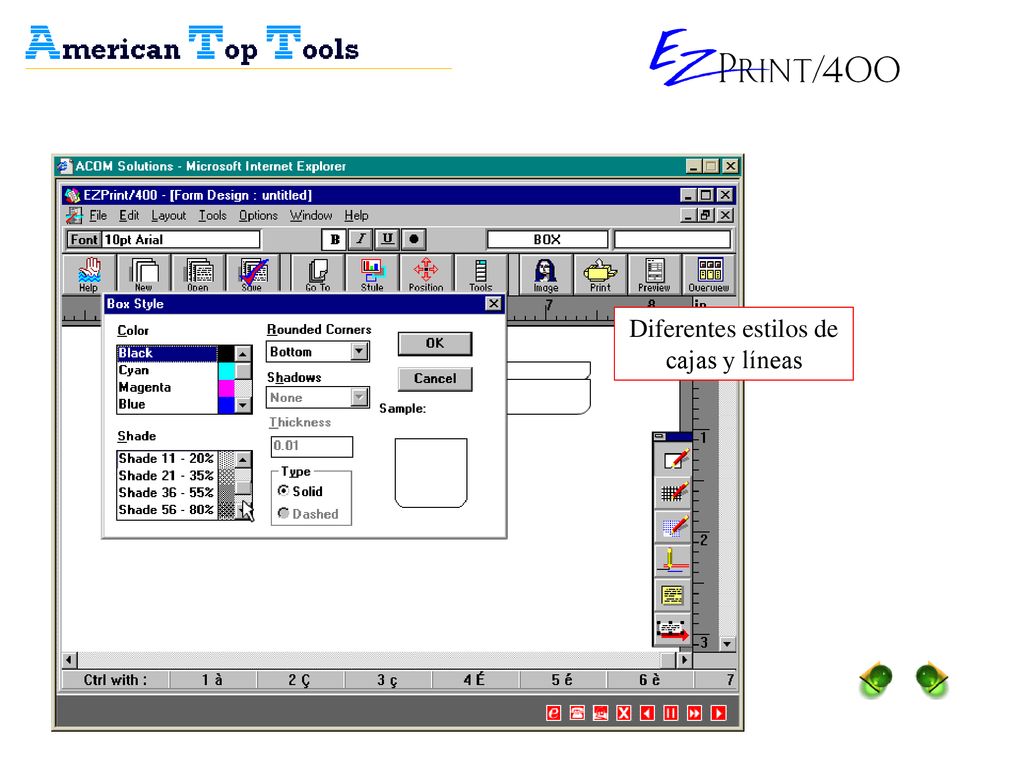
Task: Save the form via Save icon
Action: click(252, 274)
